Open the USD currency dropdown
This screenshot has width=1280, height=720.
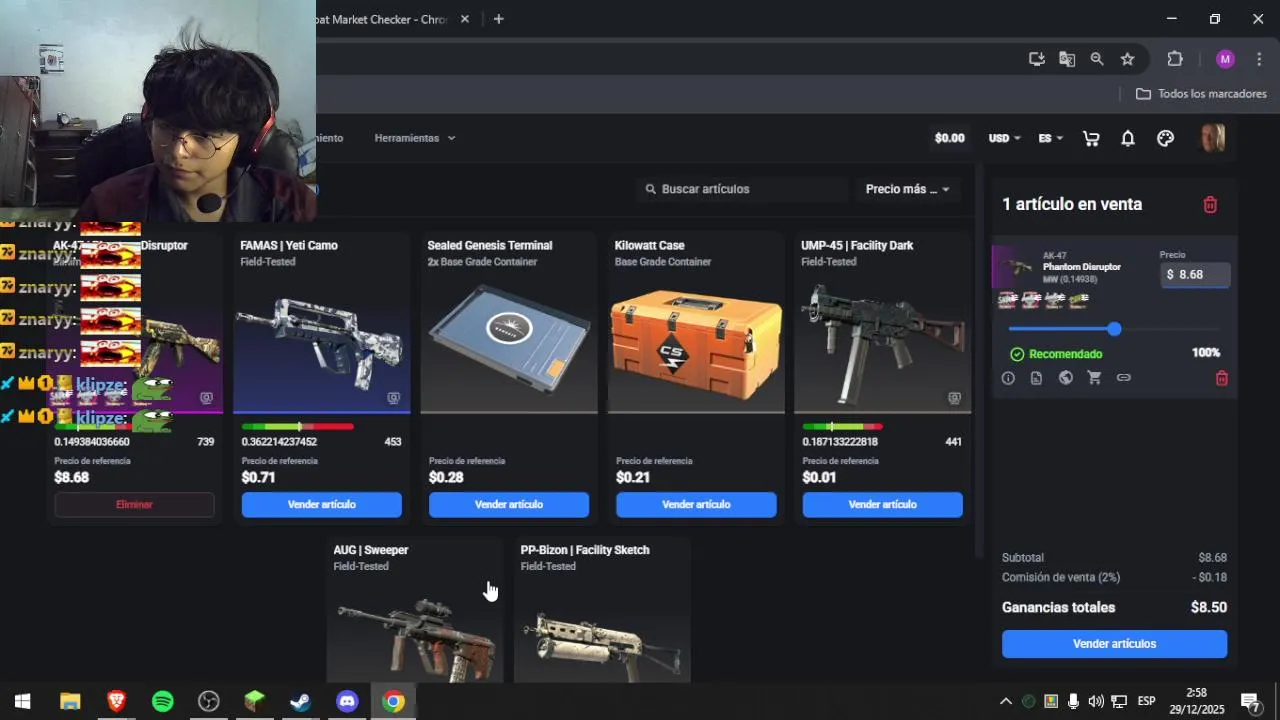coord(1004,139)
